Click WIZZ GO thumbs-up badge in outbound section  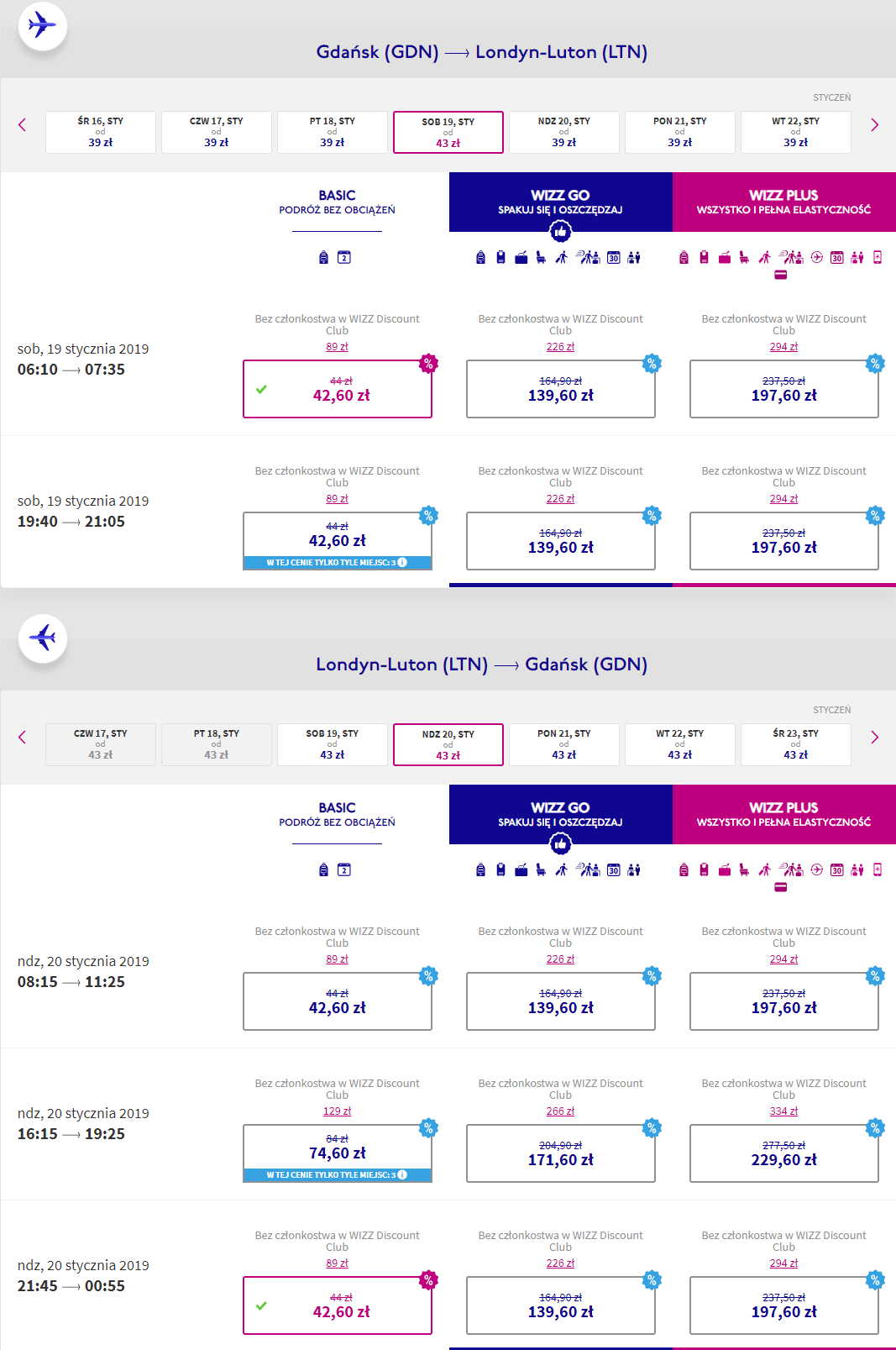pos(560,231)
